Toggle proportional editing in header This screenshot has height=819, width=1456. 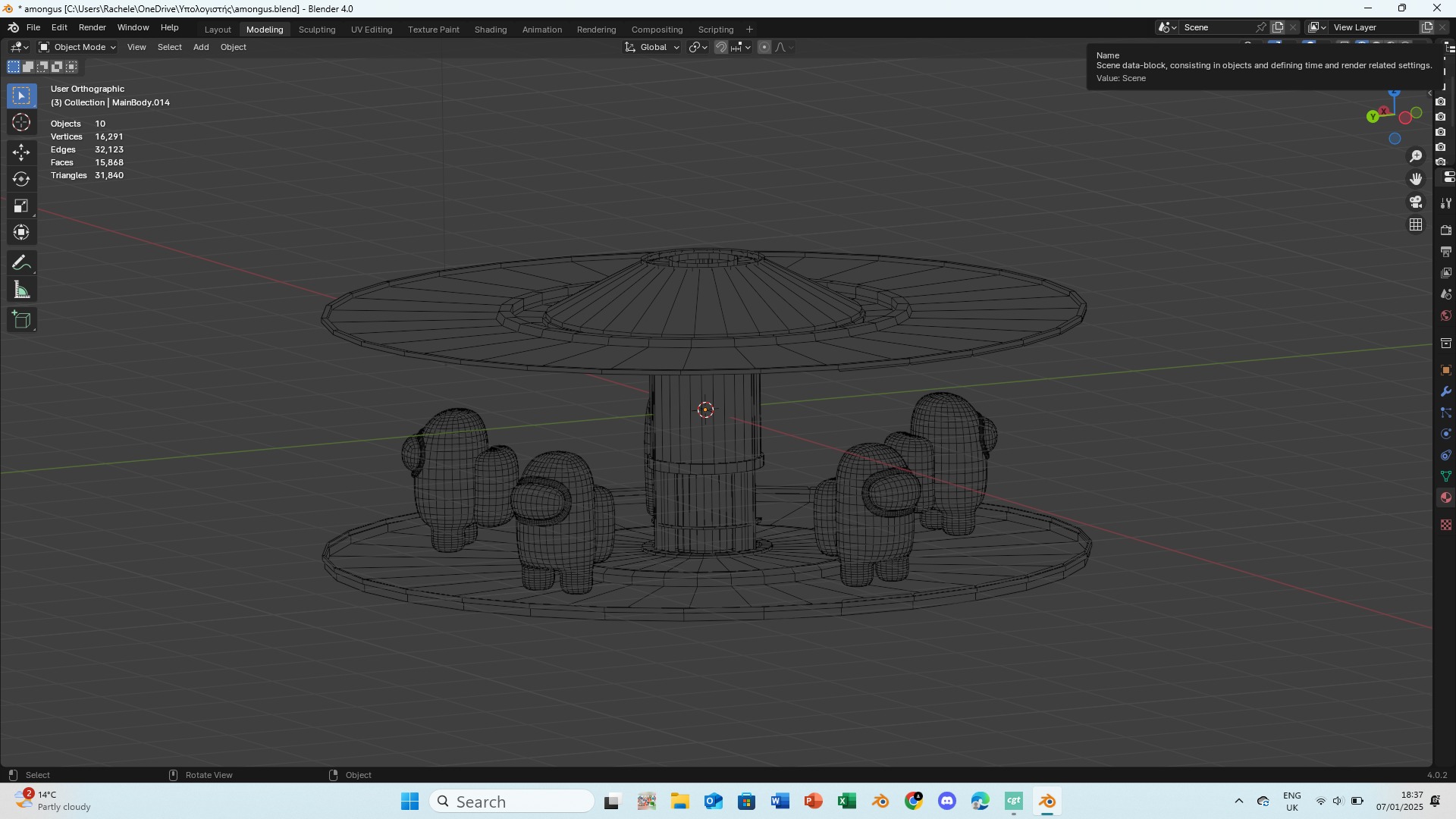click(x=764, y=47)
